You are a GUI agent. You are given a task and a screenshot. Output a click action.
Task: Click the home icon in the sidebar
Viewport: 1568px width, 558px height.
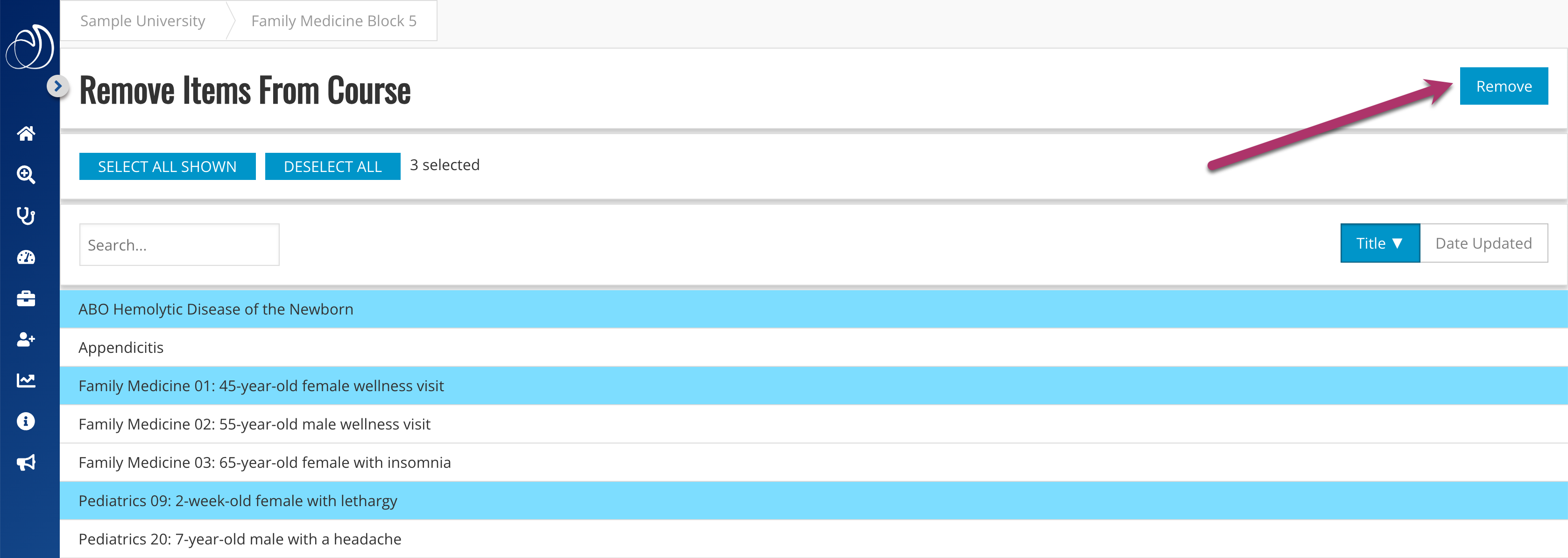coord(27,131)
